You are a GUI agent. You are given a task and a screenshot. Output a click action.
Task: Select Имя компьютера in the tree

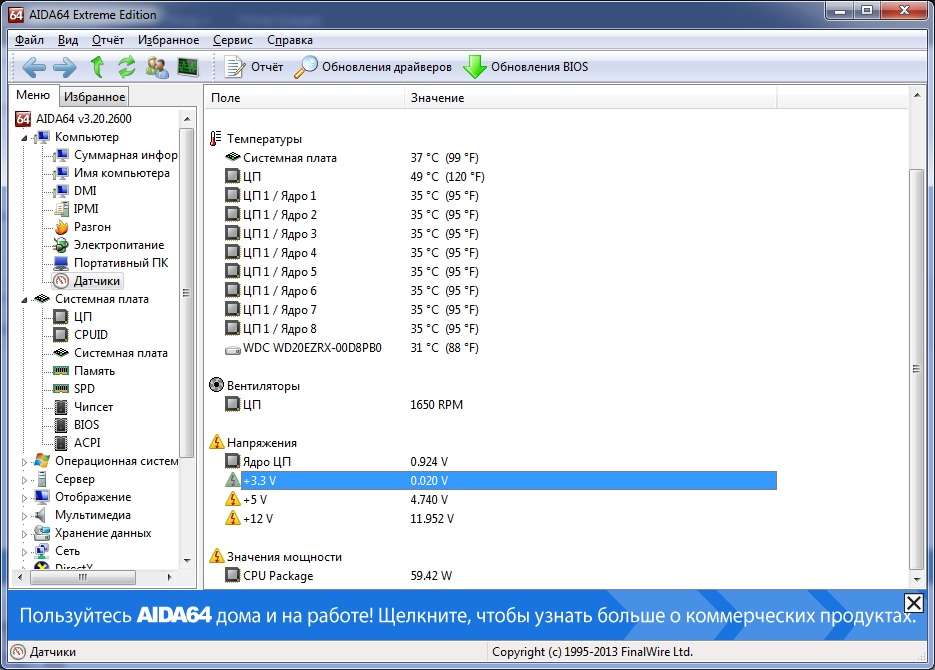(111, 173)
